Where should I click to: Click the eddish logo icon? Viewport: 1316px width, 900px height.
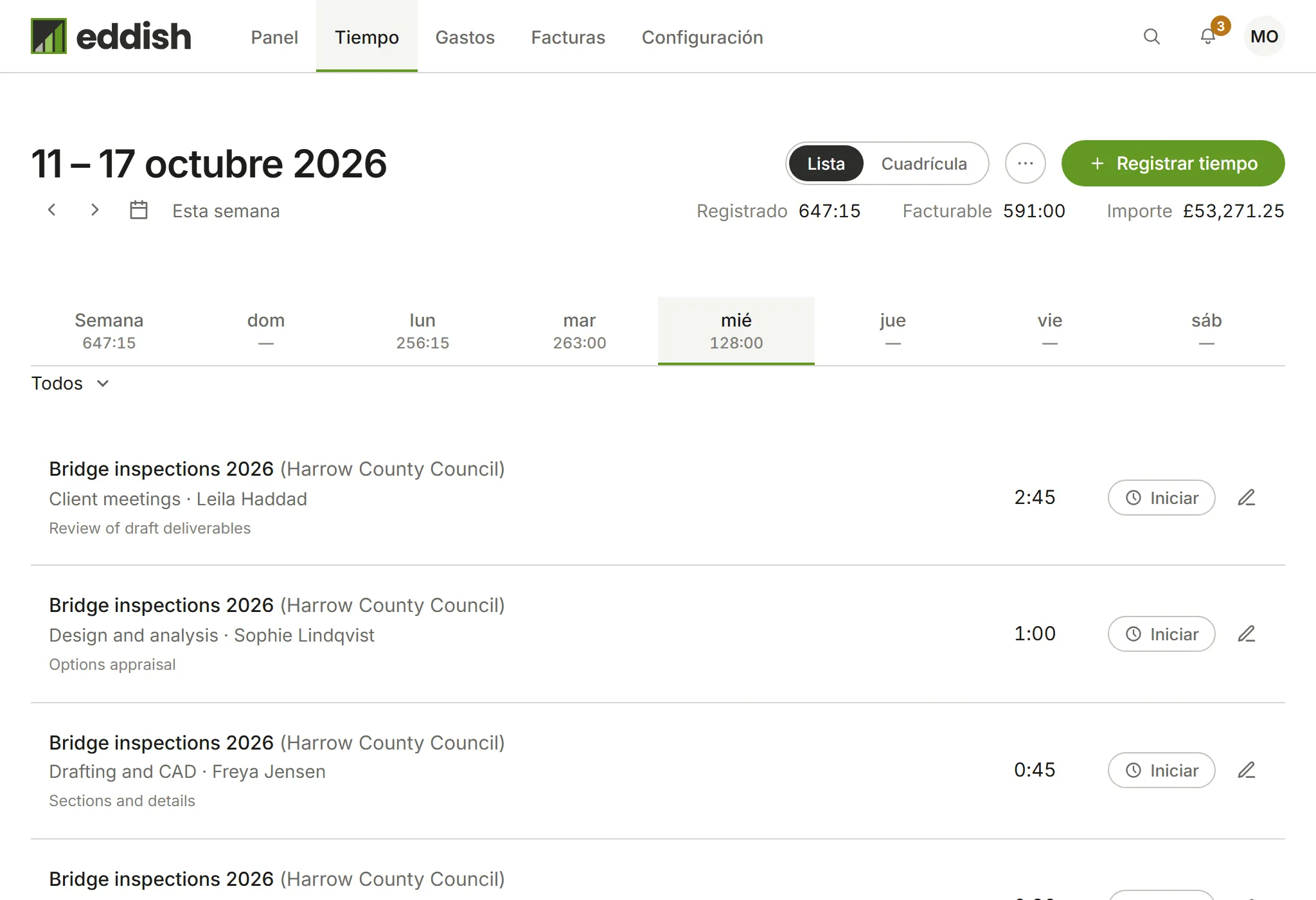49,36
